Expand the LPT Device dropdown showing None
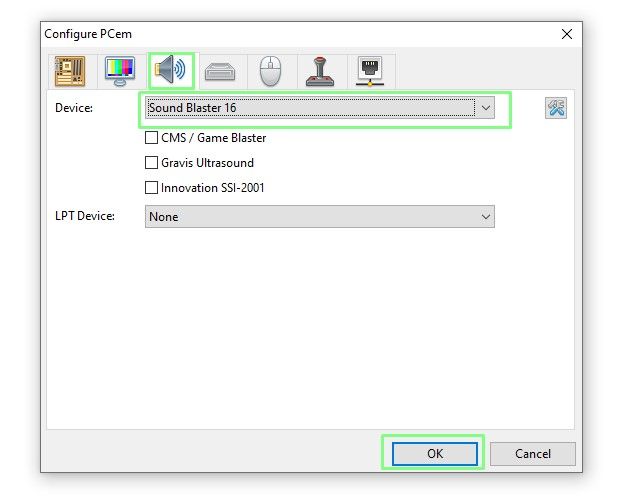 [x=319, y=217]
